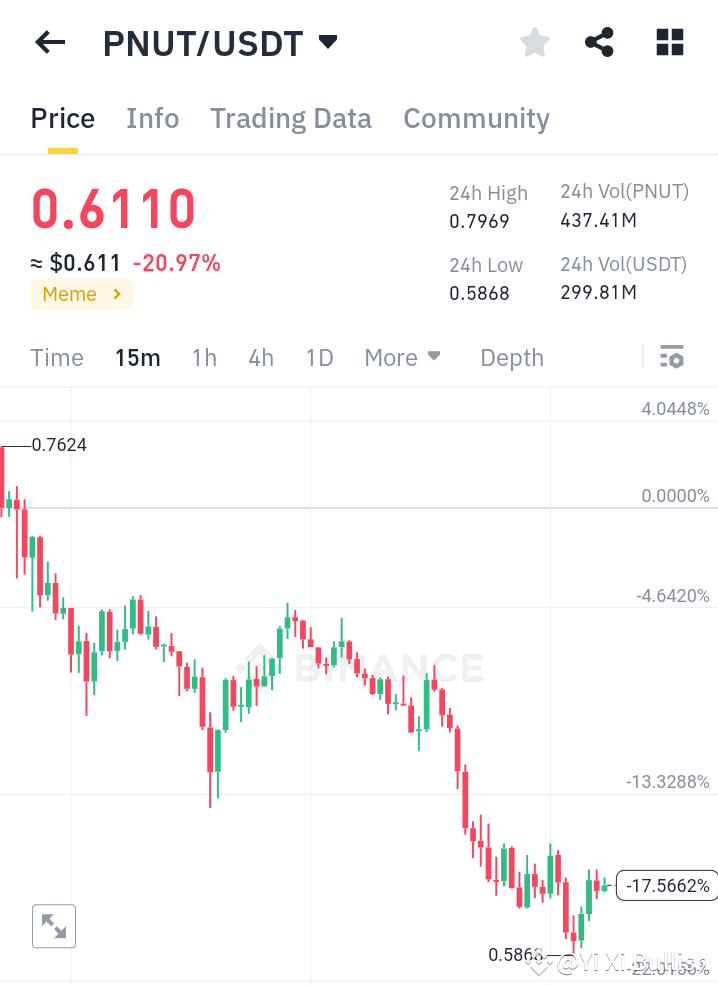Switch chart view to Depth
The width and height of the screenshot is (718, 985).
511,357
